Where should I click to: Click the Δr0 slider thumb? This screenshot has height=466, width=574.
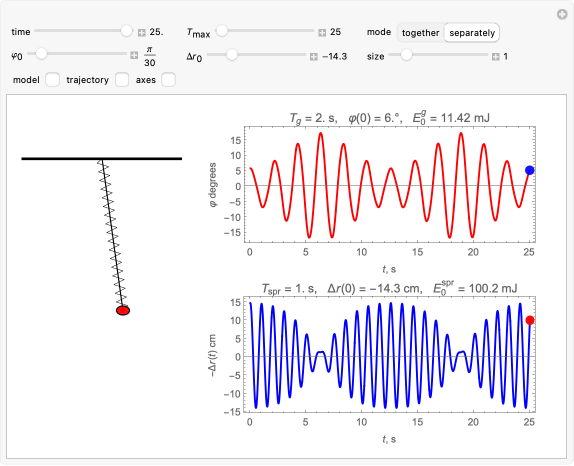[x=231, y=55]
